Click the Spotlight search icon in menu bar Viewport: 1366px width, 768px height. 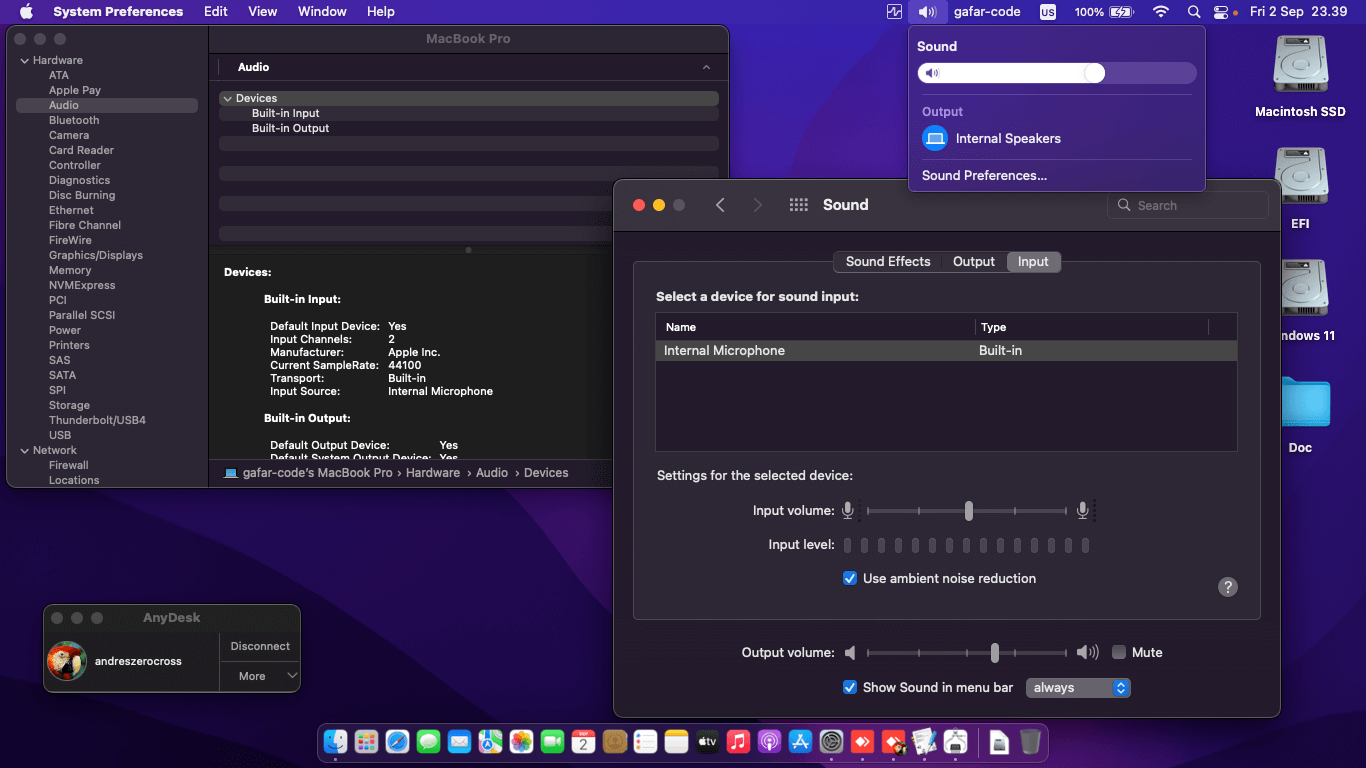point(1193,12)
